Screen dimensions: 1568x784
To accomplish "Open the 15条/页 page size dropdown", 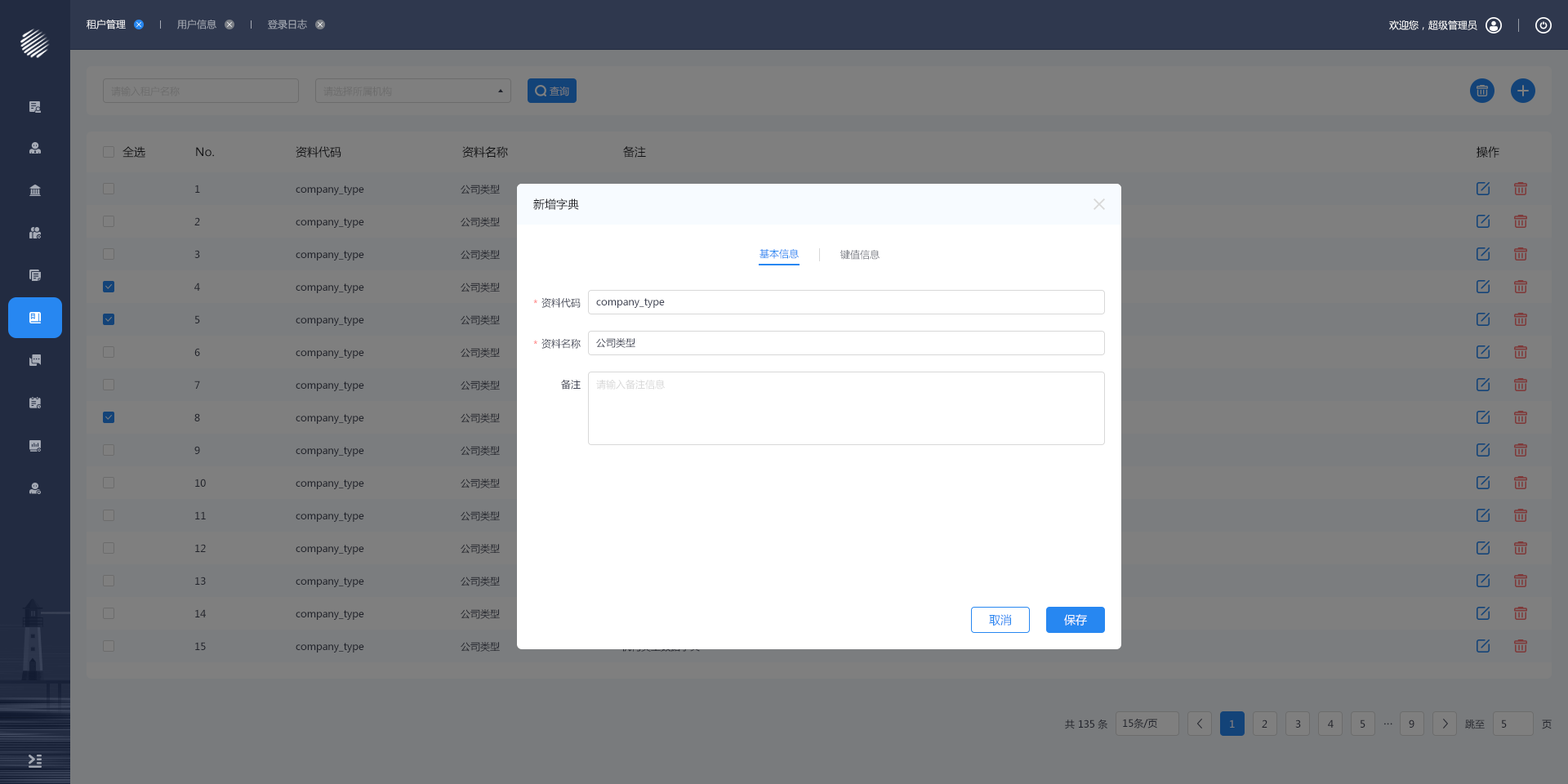I will click(x=1146, y=724).
